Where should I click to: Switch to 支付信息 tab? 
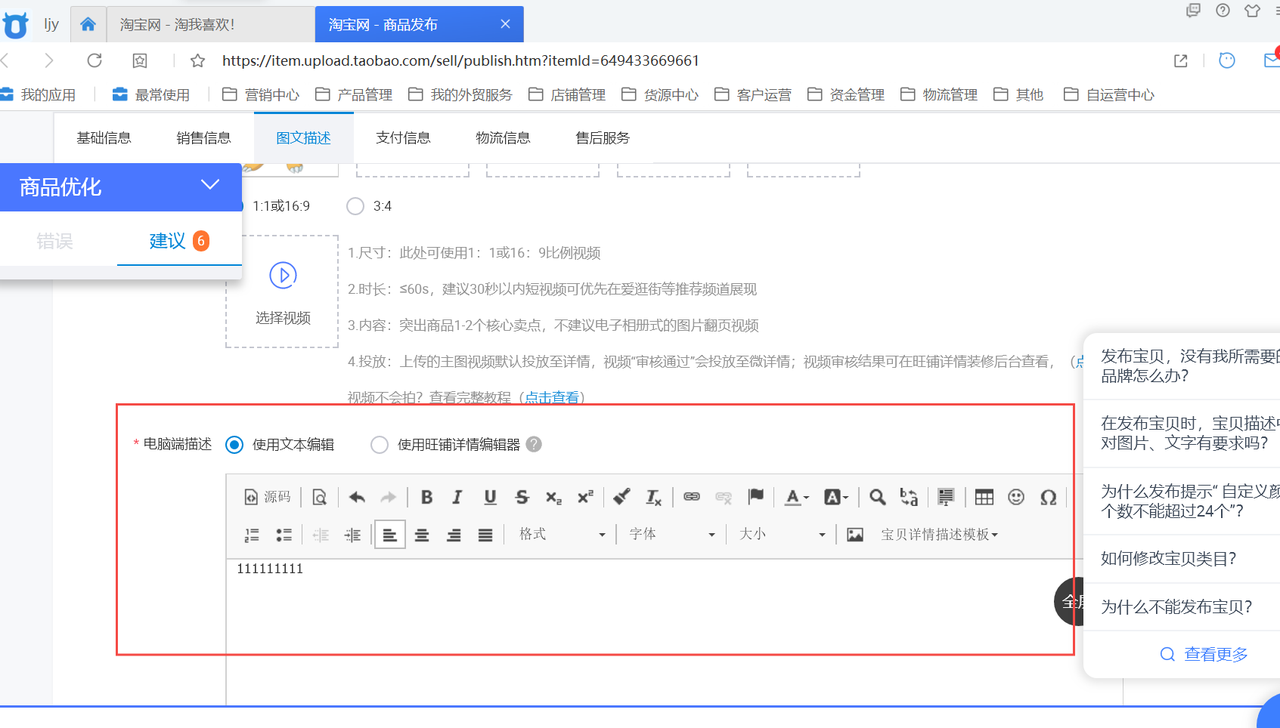pos(403,138)
